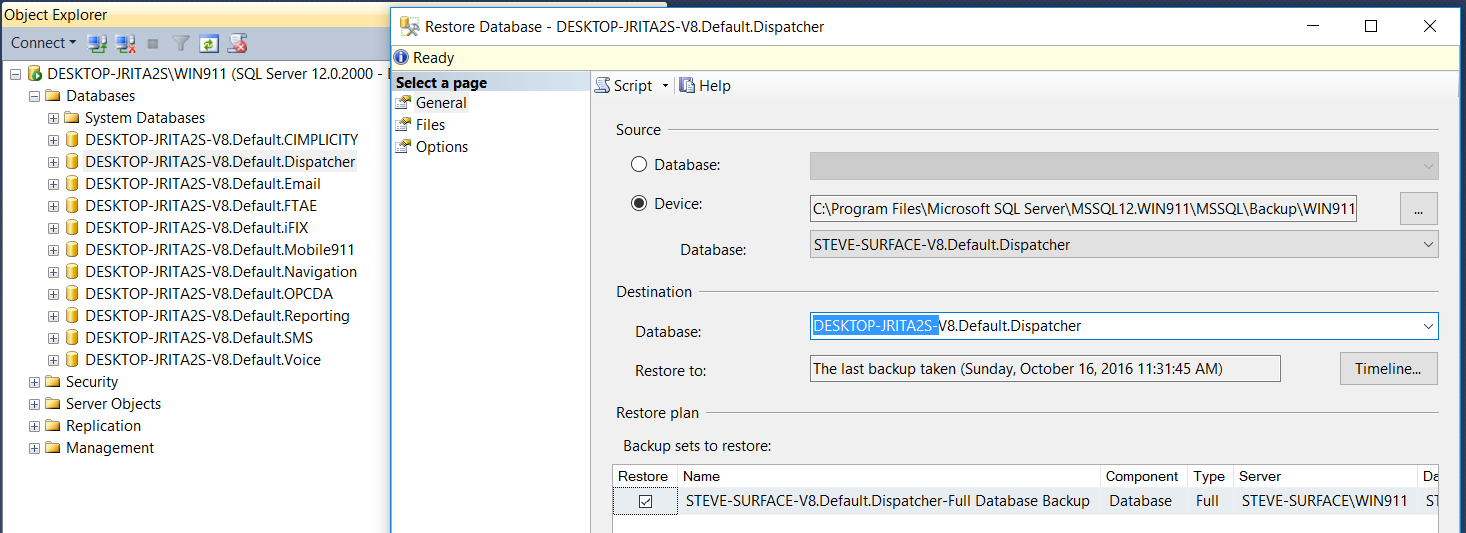Collapse the Databases tree node
Screen dimensions: 1466x533
coord(35,96)
